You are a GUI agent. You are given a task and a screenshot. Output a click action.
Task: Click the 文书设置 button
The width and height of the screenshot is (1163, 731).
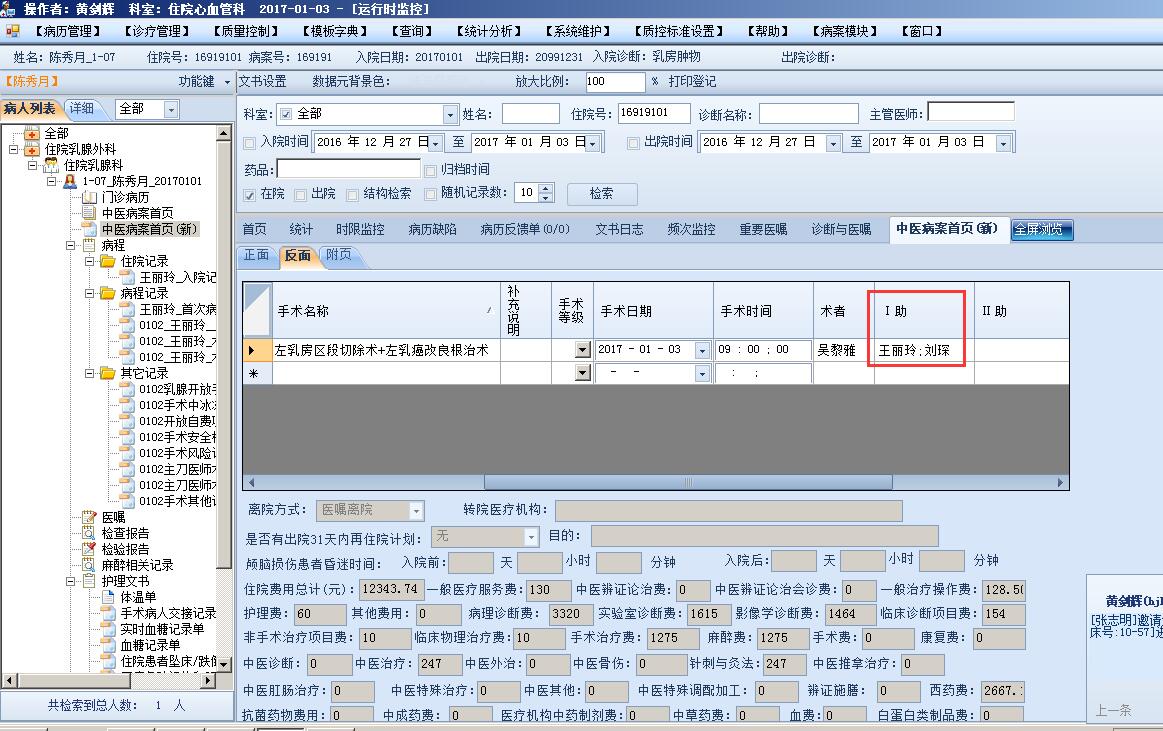pos(263,82)
